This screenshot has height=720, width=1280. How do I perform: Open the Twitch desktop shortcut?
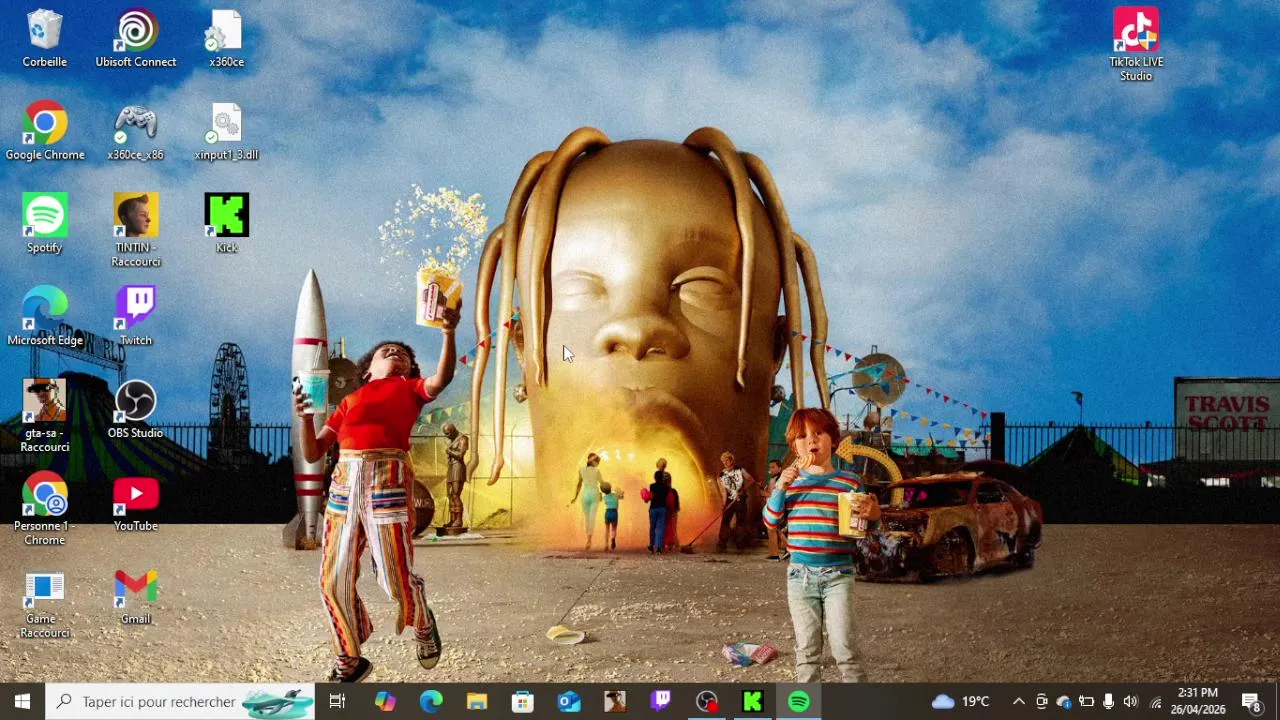[136, 317]
